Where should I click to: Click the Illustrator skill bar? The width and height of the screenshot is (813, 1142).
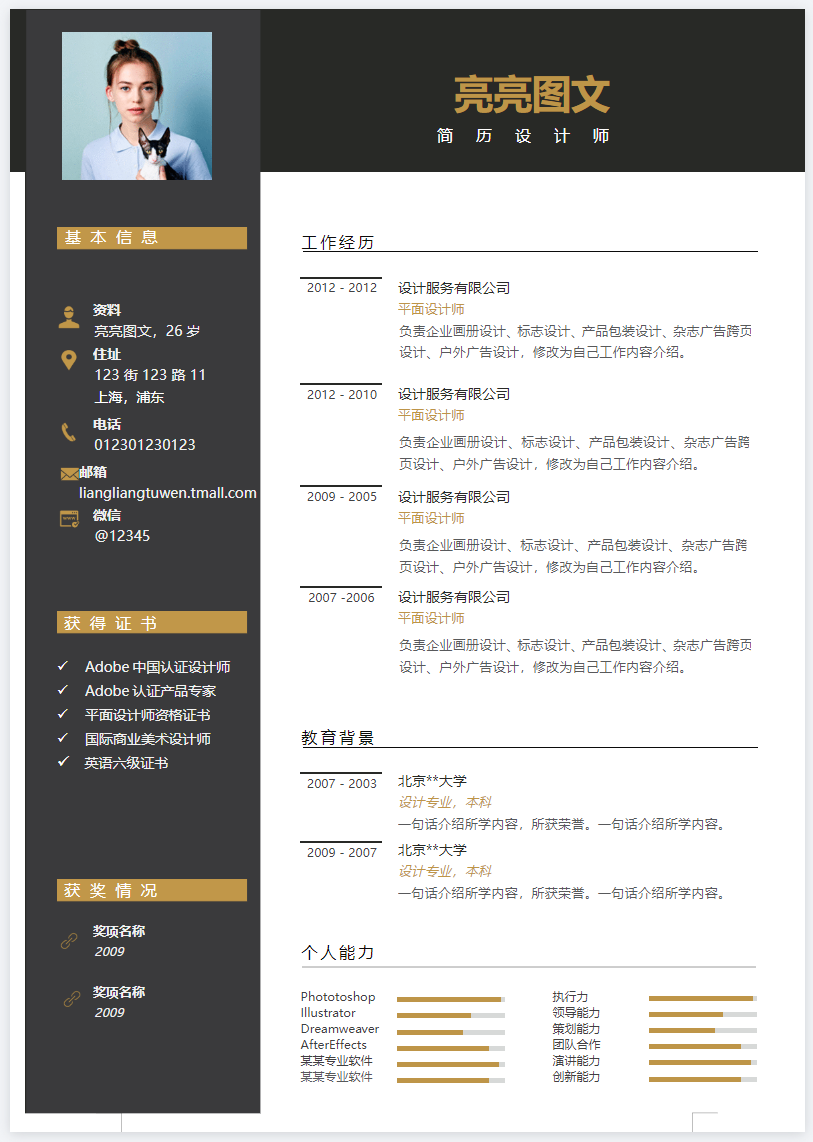(x=451, y=1015)
